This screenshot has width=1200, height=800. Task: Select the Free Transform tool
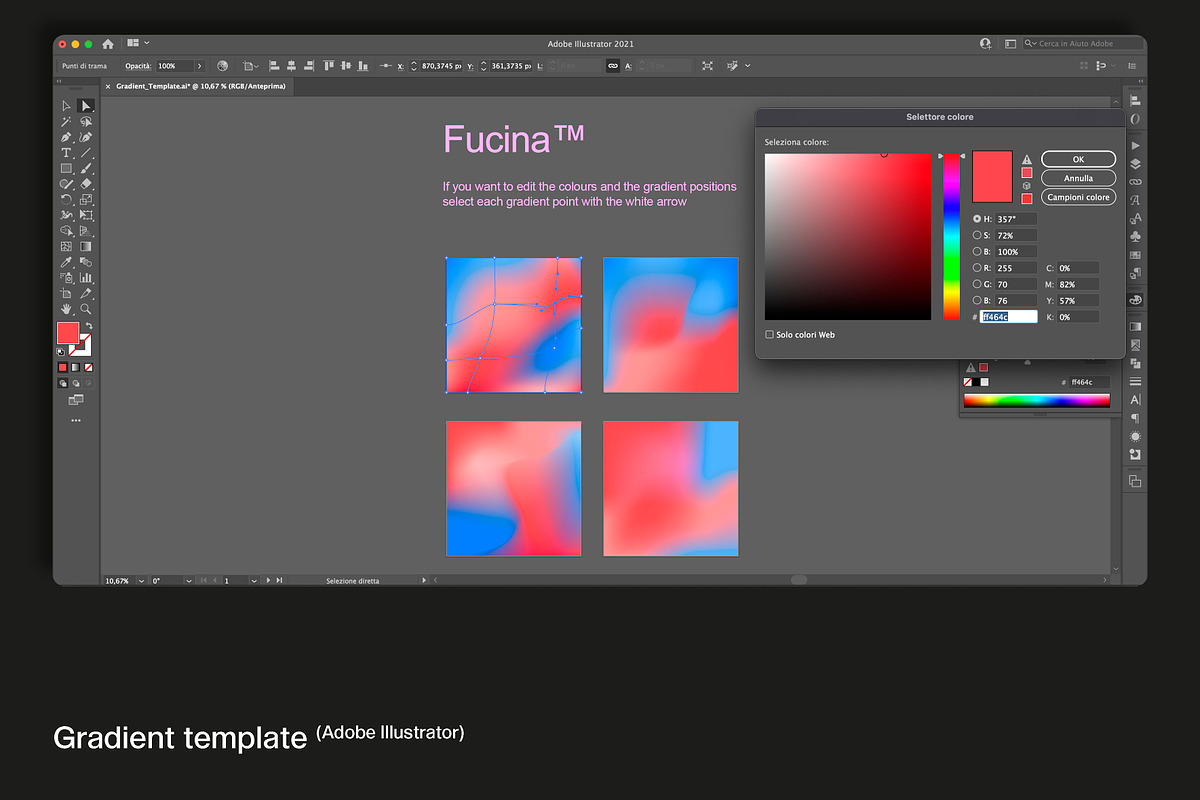click(x=86, y=215)
